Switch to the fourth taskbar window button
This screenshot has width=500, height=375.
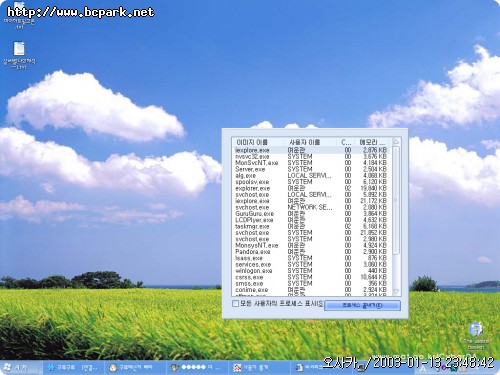(x=258, y=368)
